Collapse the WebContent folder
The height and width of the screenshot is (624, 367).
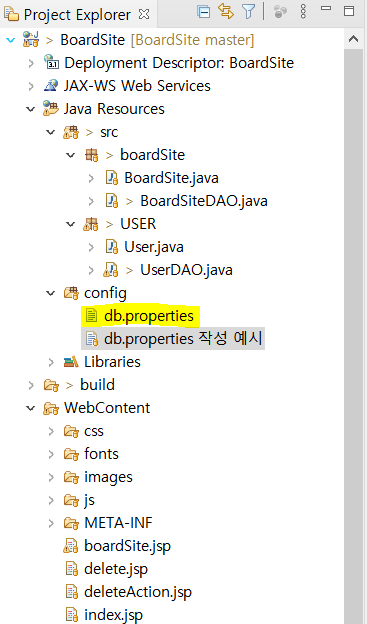(31, 408)
